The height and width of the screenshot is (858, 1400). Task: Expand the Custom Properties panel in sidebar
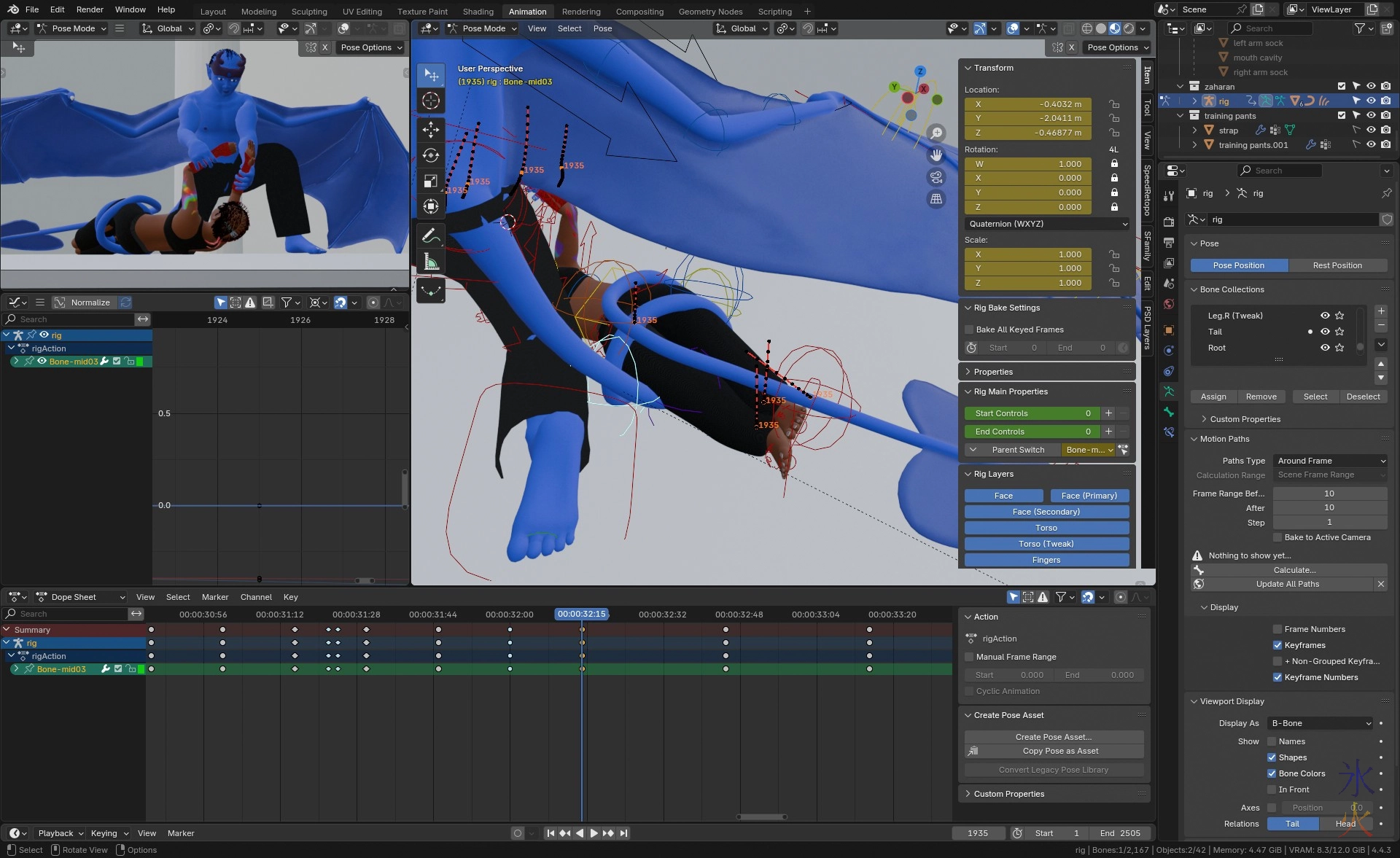(1009, 794)
